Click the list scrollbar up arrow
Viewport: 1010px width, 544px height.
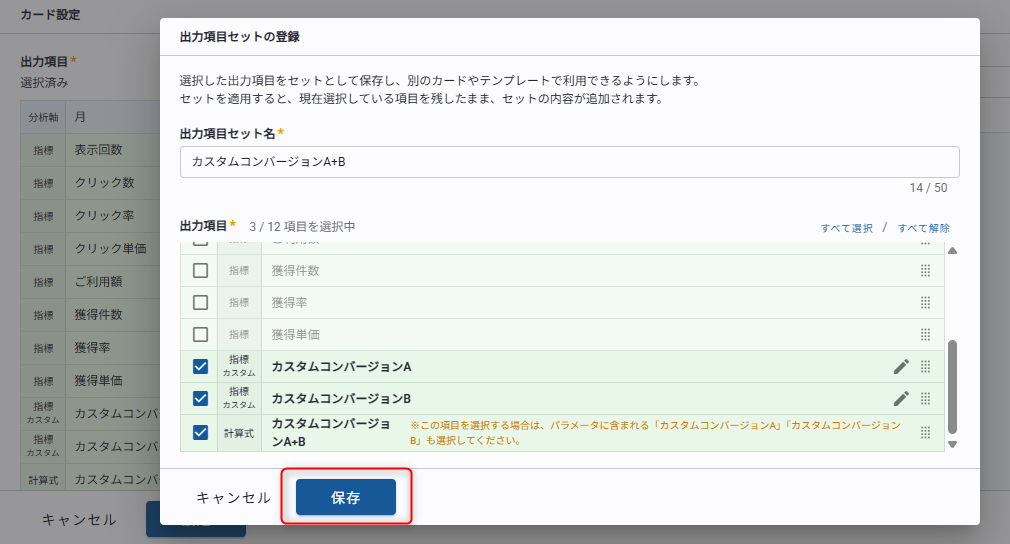pyautogui.click(x=953, y=250)
